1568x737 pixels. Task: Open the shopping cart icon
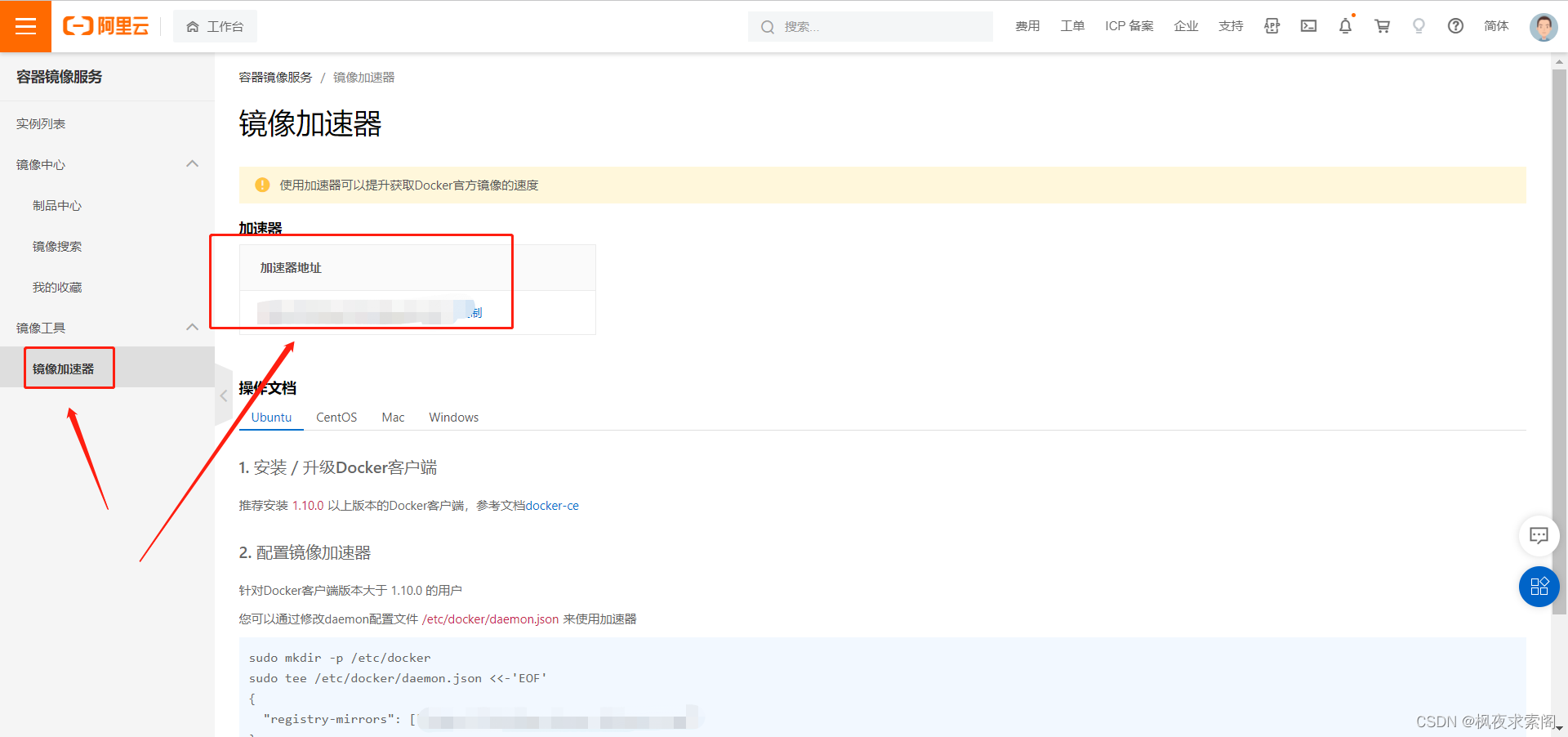pyautogui.click(x=1382, y=26)
